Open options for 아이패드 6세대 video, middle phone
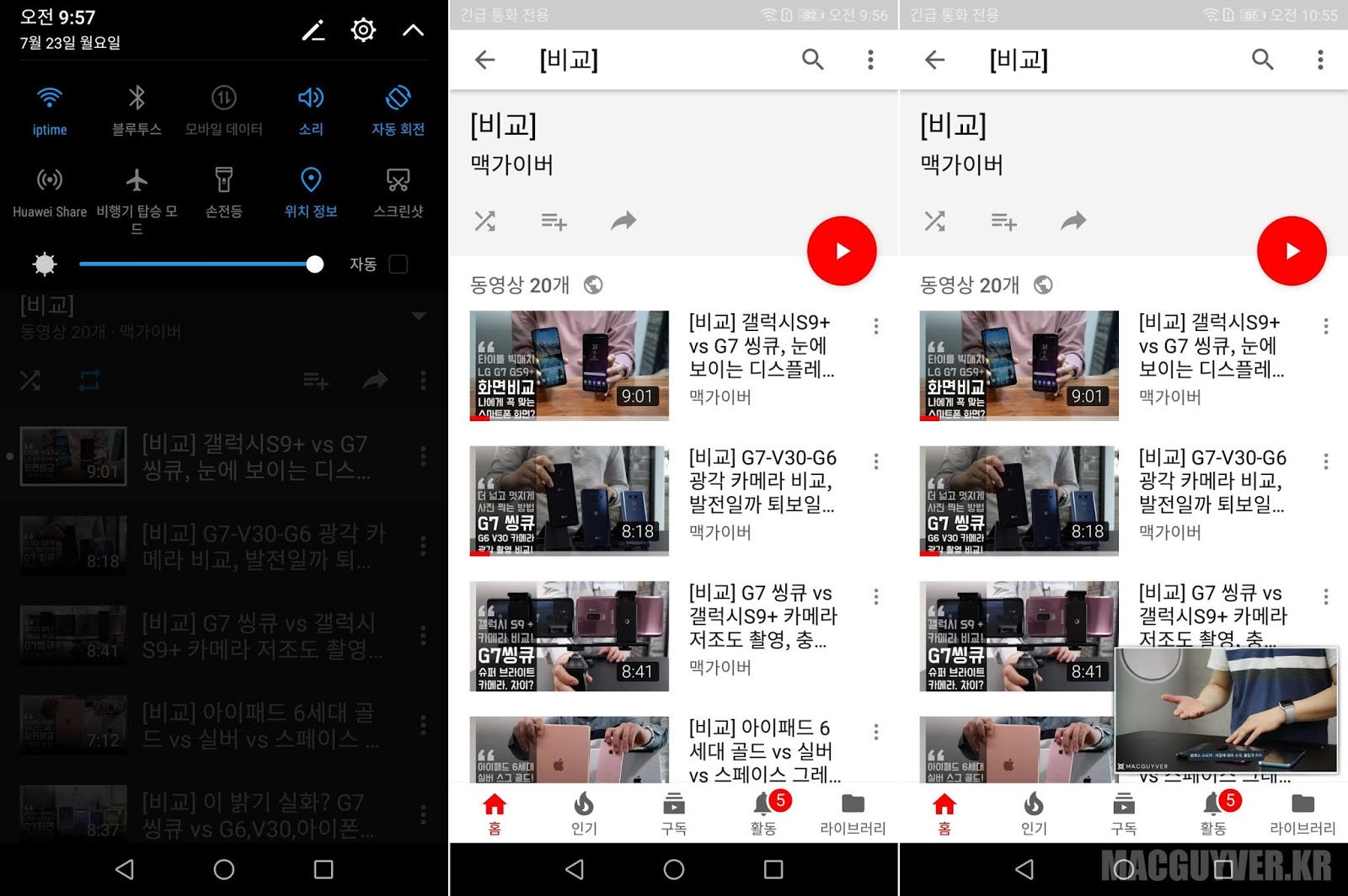1348x896 pixels. coord(876,733)
